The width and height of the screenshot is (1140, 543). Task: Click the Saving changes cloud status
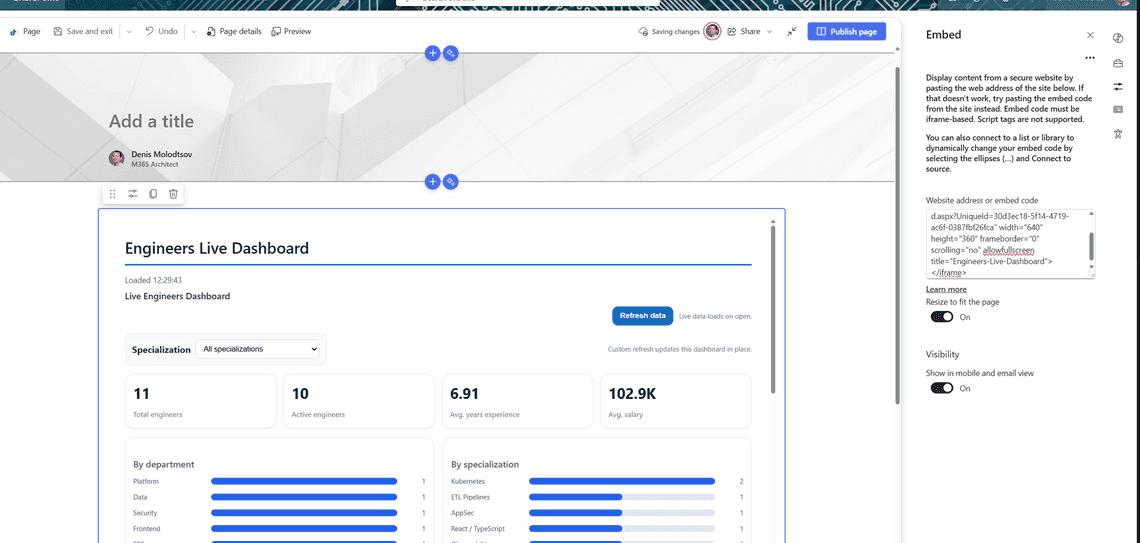point(669,31)
